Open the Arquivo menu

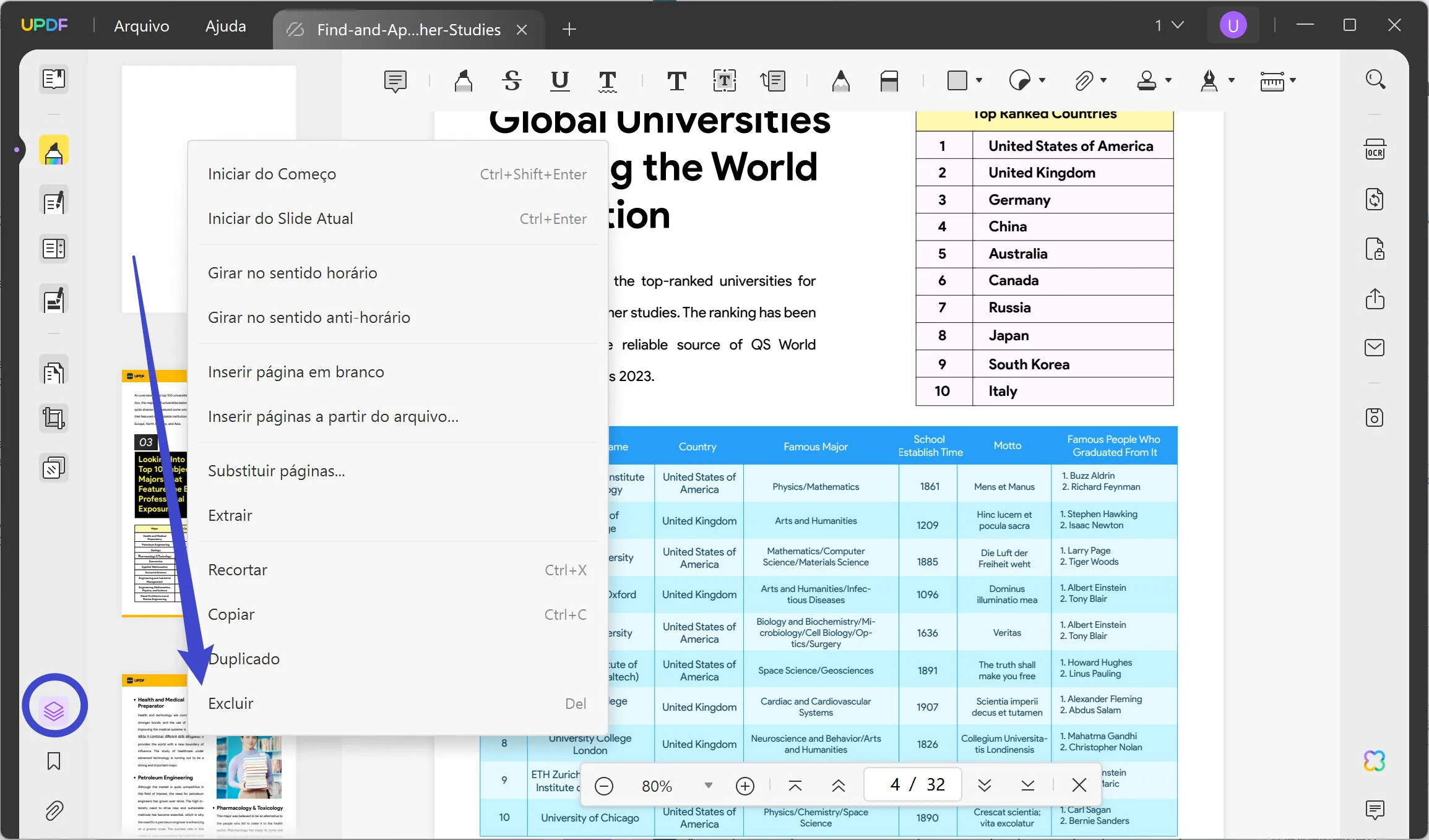tap(141, 26)
